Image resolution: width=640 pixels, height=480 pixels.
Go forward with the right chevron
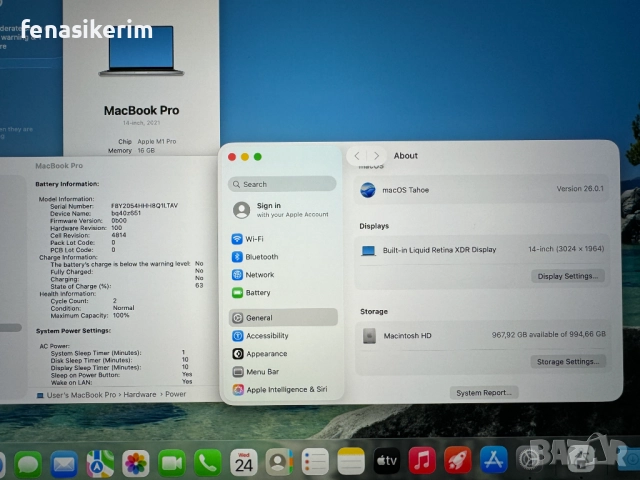(376, 156)
